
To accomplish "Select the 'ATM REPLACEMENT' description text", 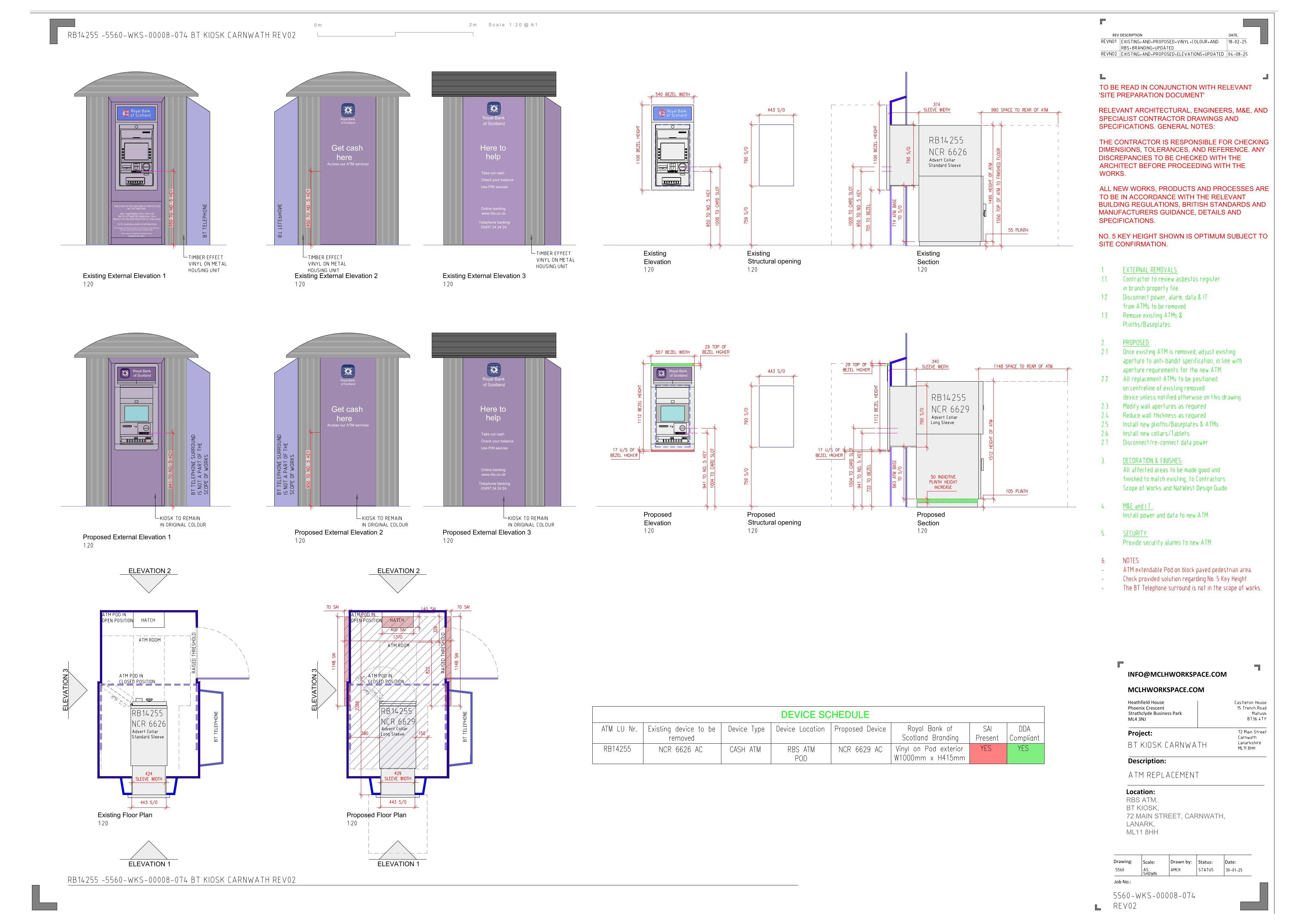I will coord(1163,775).
